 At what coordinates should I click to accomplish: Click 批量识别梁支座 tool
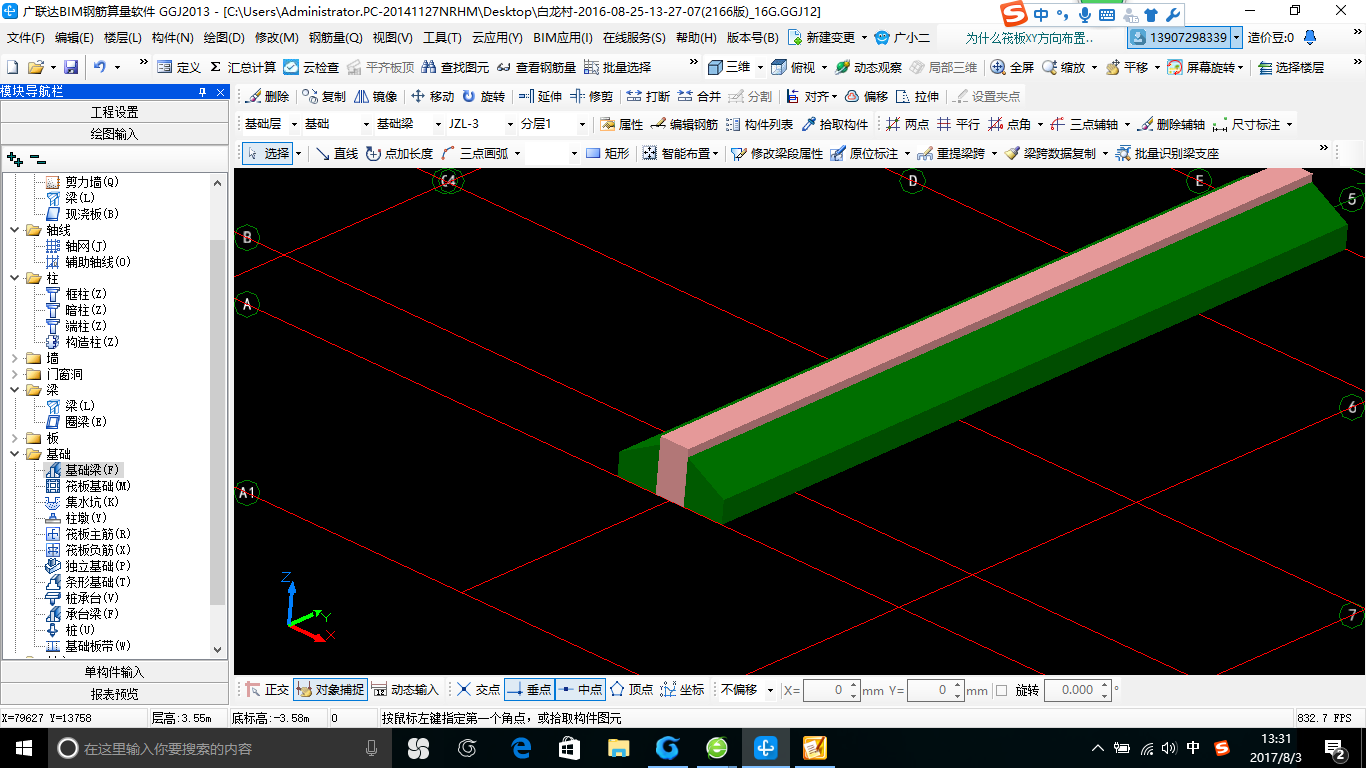(1166, 154)
